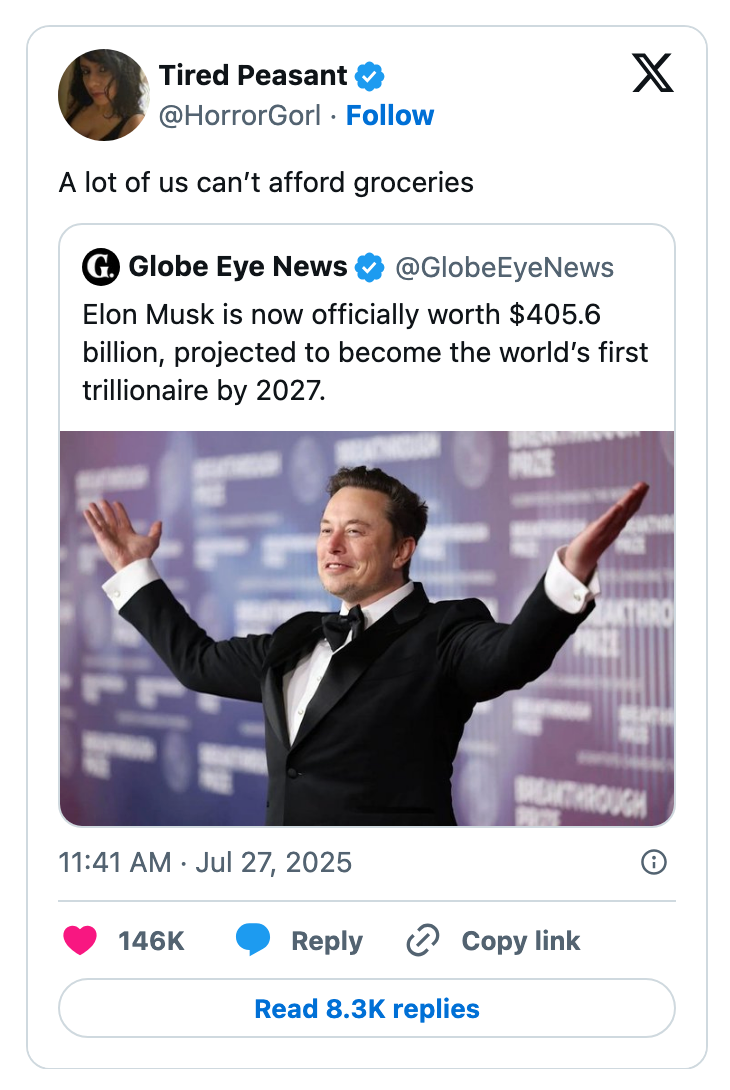Open the quoted tweet's photo

click(x=367, y=628)
